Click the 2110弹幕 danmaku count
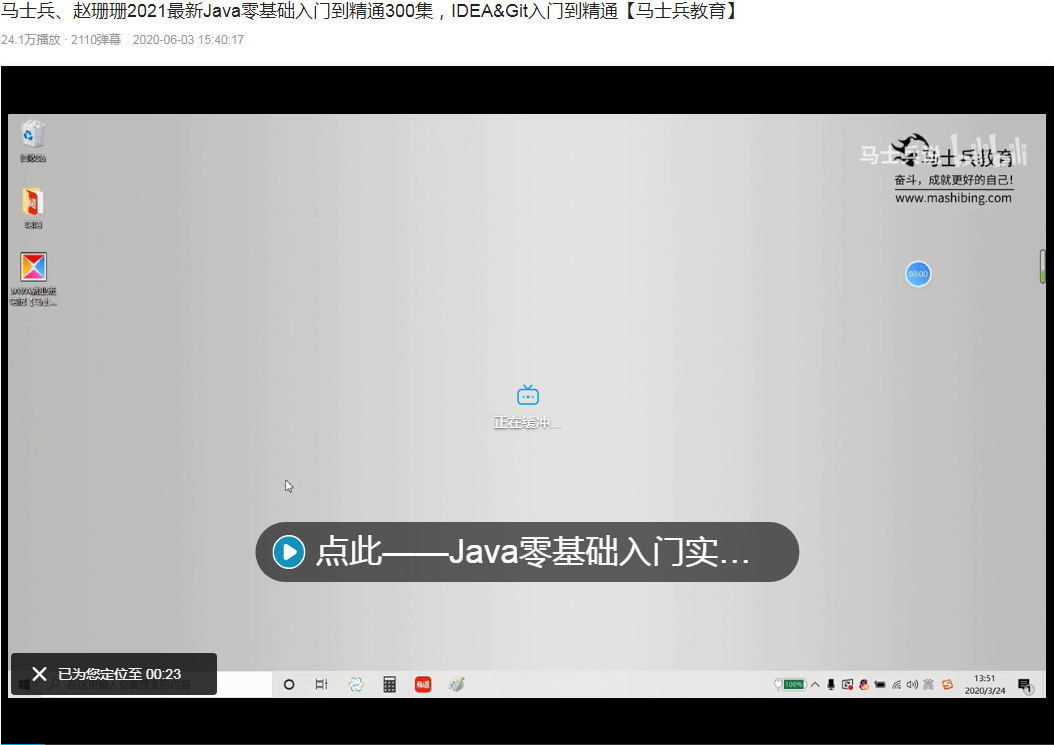 pyautogui.click(x=96, y=40)
